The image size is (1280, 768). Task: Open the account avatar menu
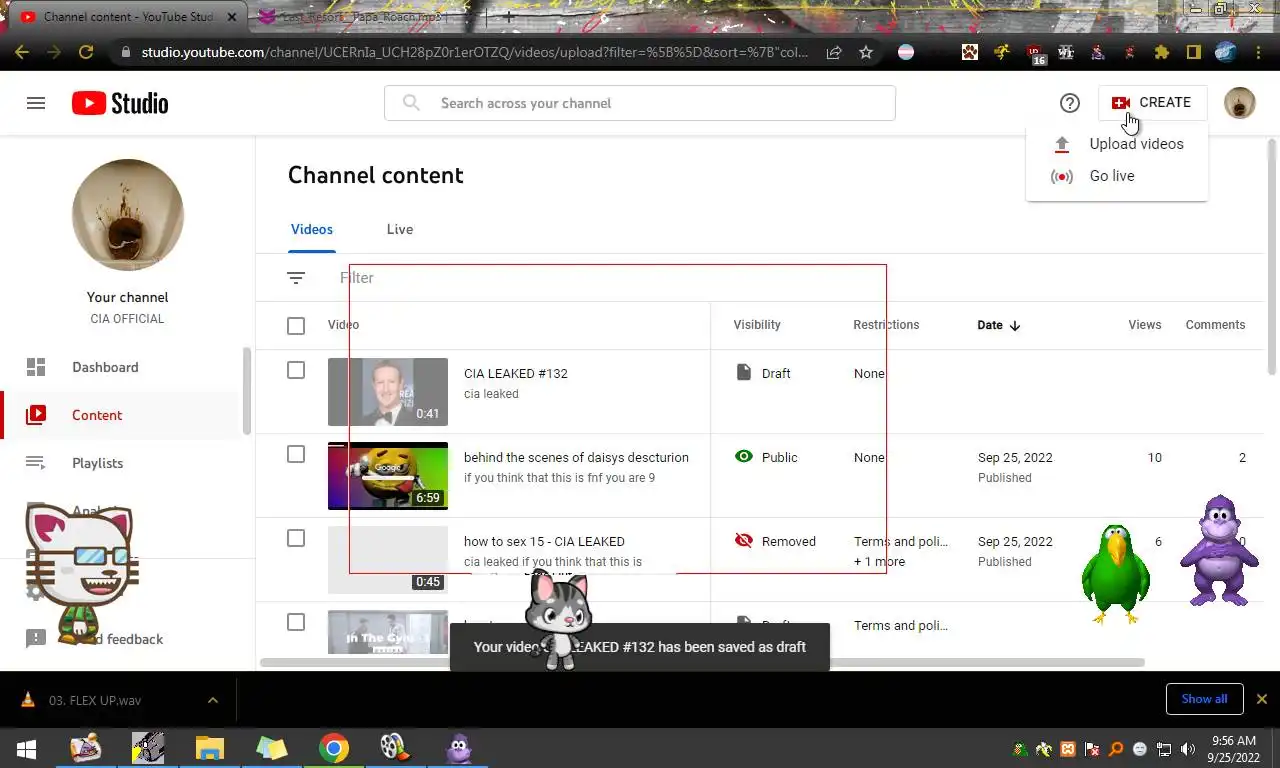[x=1240, y=103]
